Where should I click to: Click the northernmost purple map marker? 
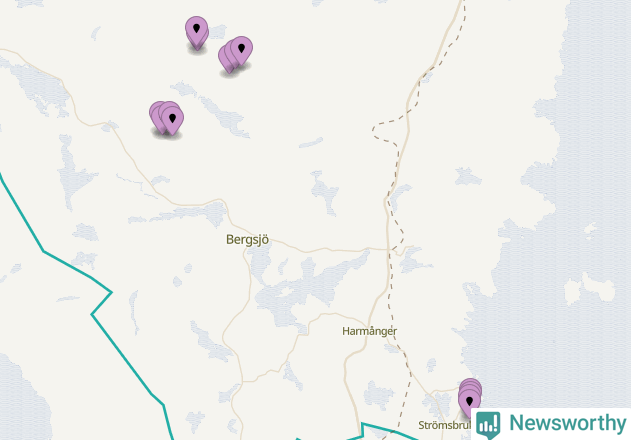[196, 30]
